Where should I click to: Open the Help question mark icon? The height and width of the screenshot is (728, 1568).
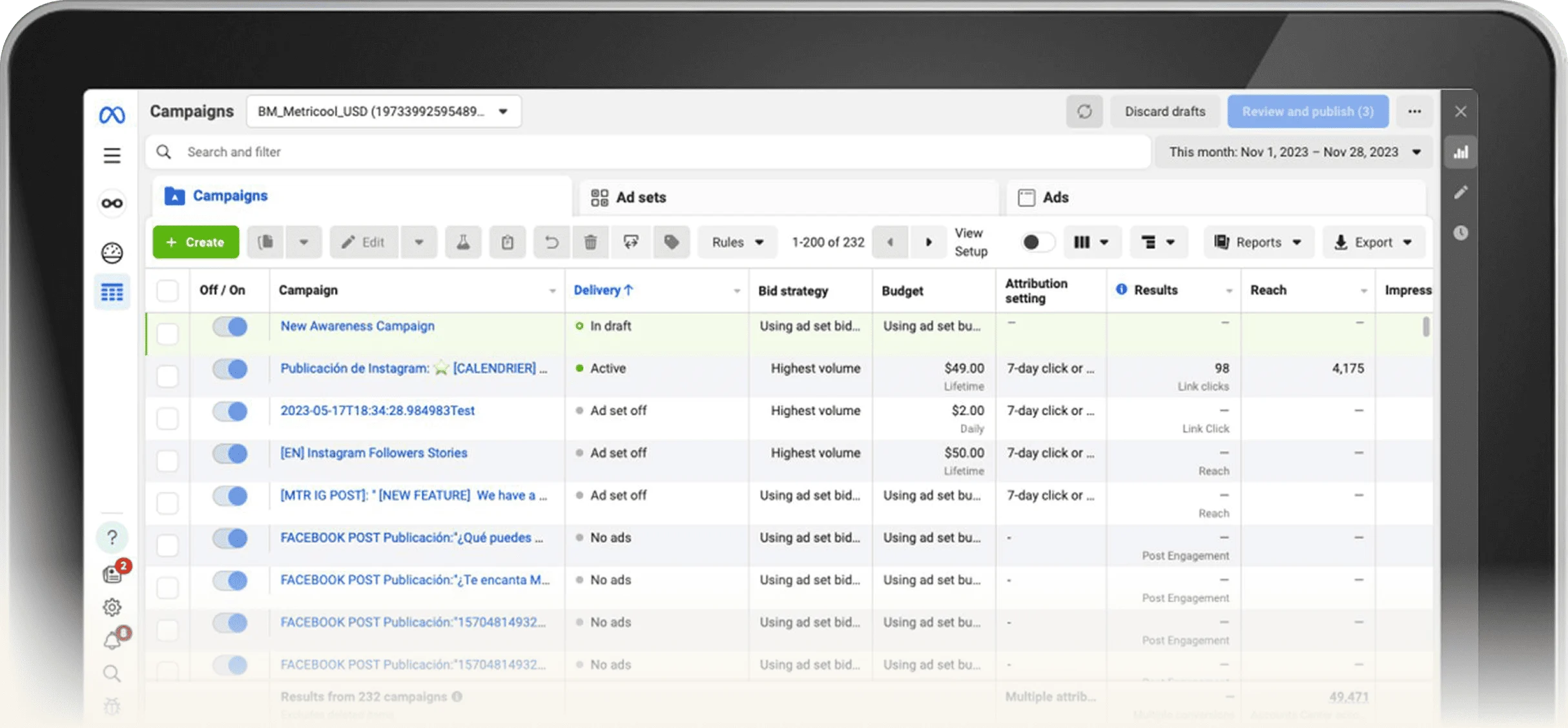click(x=112, y=537)
